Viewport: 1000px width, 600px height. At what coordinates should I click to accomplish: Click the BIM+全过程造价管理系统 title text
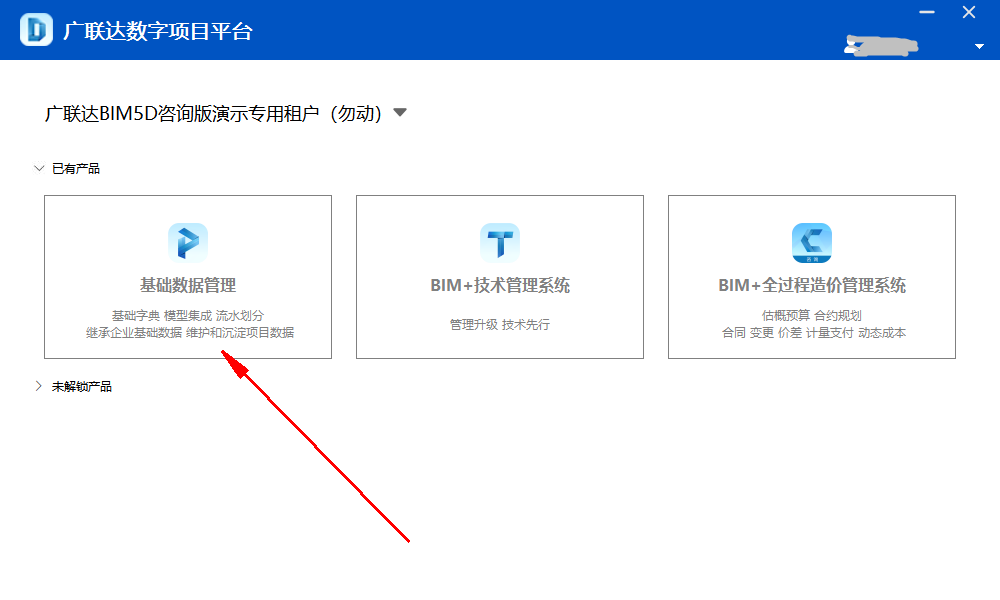pos(812,285)
